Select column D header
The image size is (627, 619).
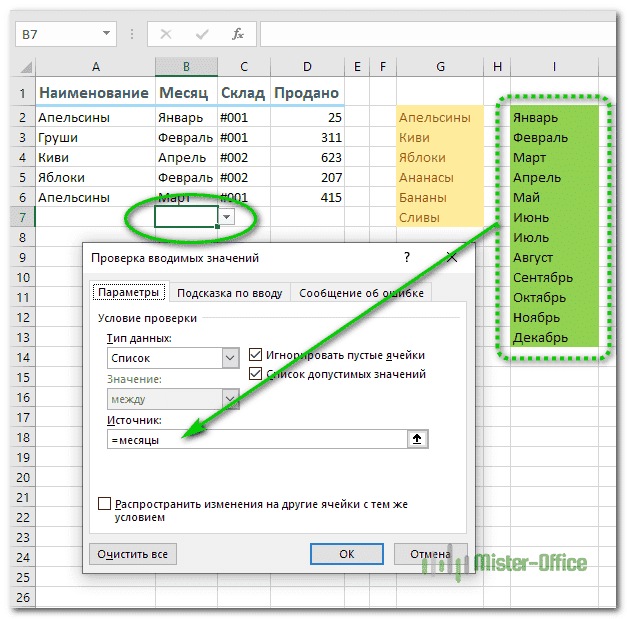[x=307, y=67]
